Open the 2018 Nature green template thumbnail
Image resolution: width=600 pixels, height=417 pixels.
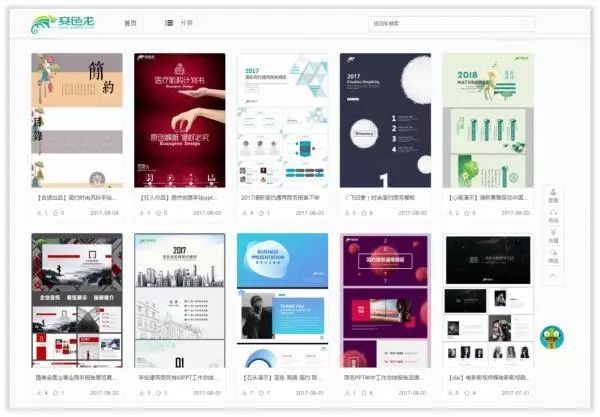488,120
